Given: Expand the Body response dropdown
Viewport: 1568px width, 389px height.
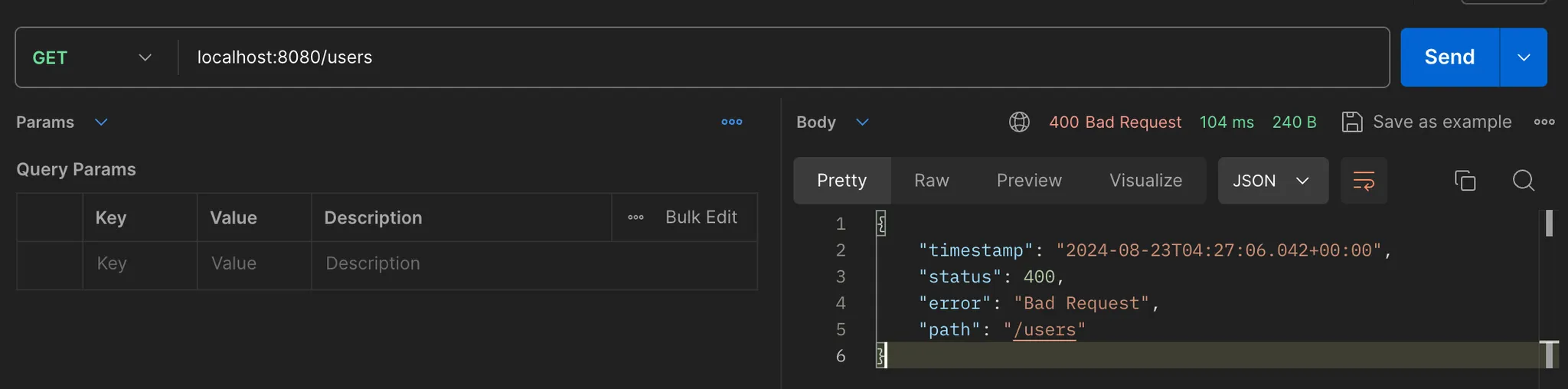Looking at the screenshot, I should click(862, 123).
